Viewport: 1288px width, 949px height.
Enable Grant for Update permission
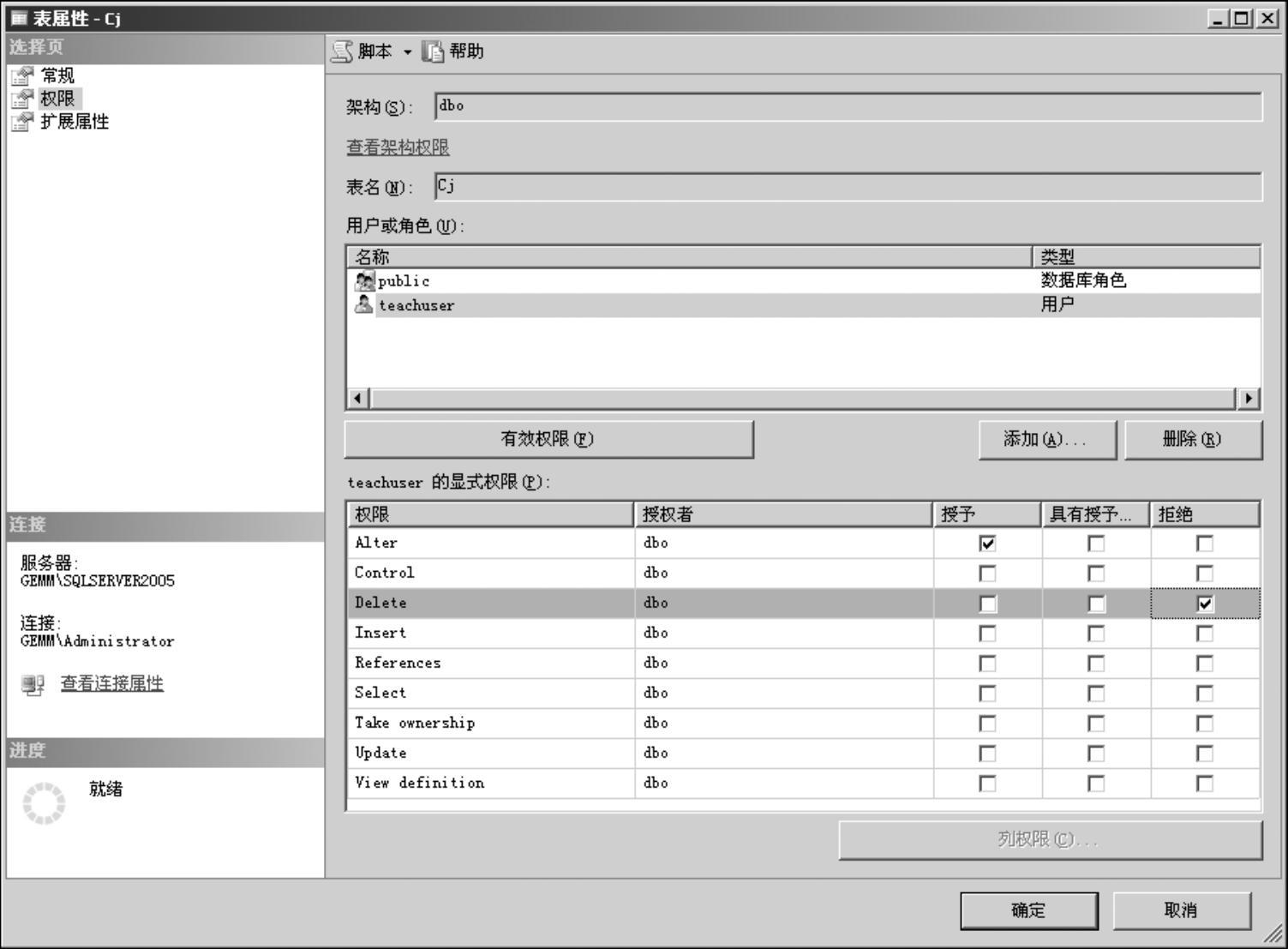tap(987, 754)
